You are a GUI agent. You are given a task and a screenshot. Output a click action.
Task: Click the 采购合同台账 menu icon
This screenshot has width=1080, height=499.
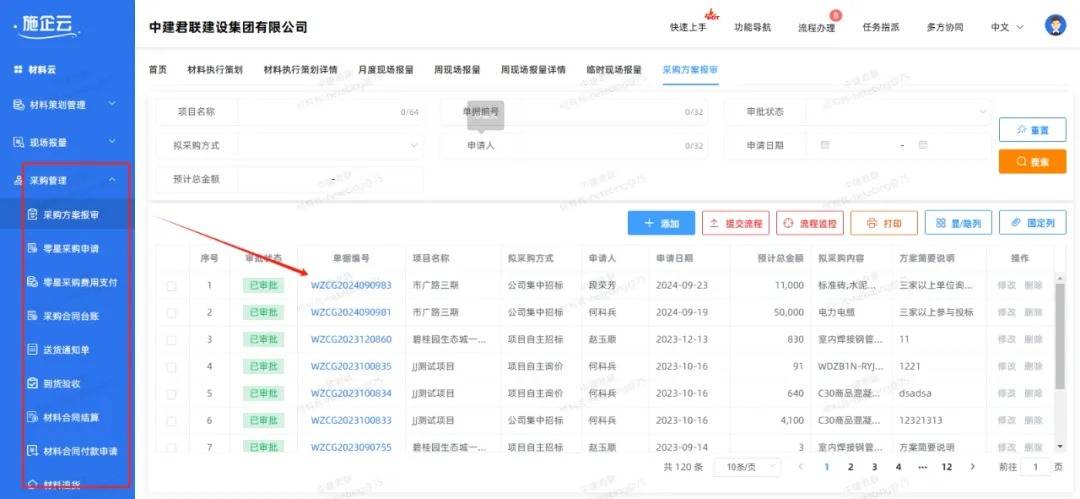(x=32, y=316)
